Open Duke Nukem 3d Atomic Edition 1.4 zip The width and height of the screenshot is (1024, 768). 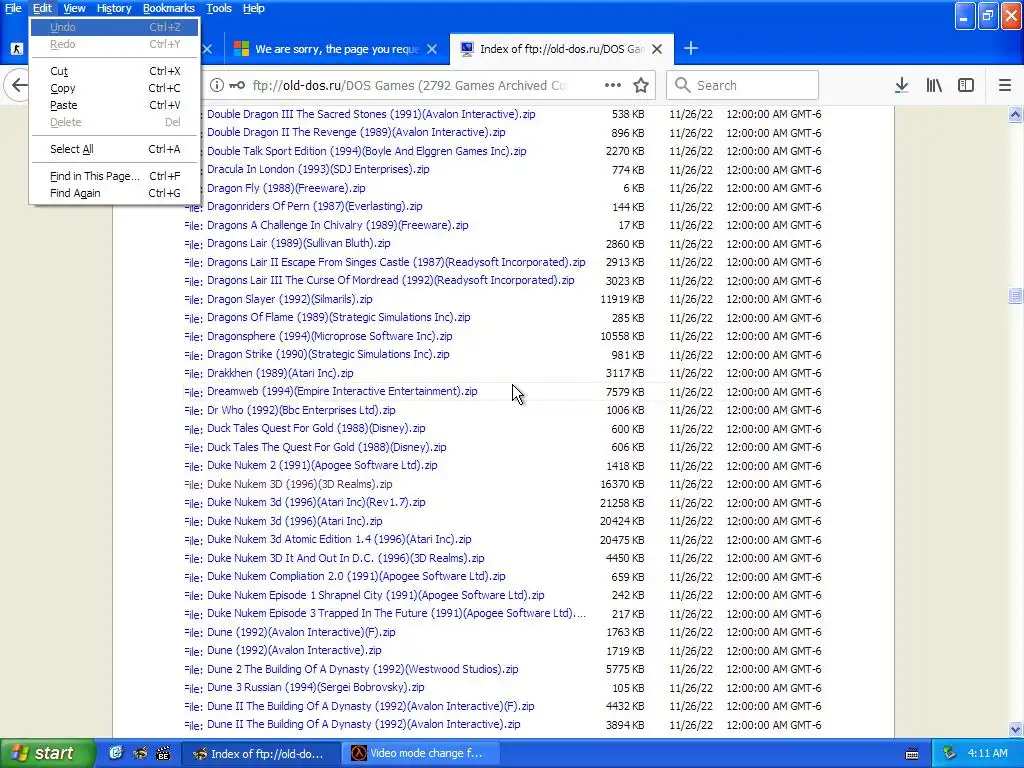pyautogui.click(x=339, y=539)
